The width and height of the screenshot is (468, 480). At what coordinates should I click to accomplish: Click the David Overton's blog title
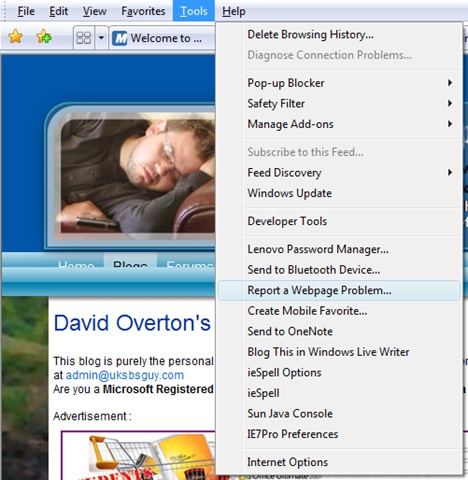(132, 323)
